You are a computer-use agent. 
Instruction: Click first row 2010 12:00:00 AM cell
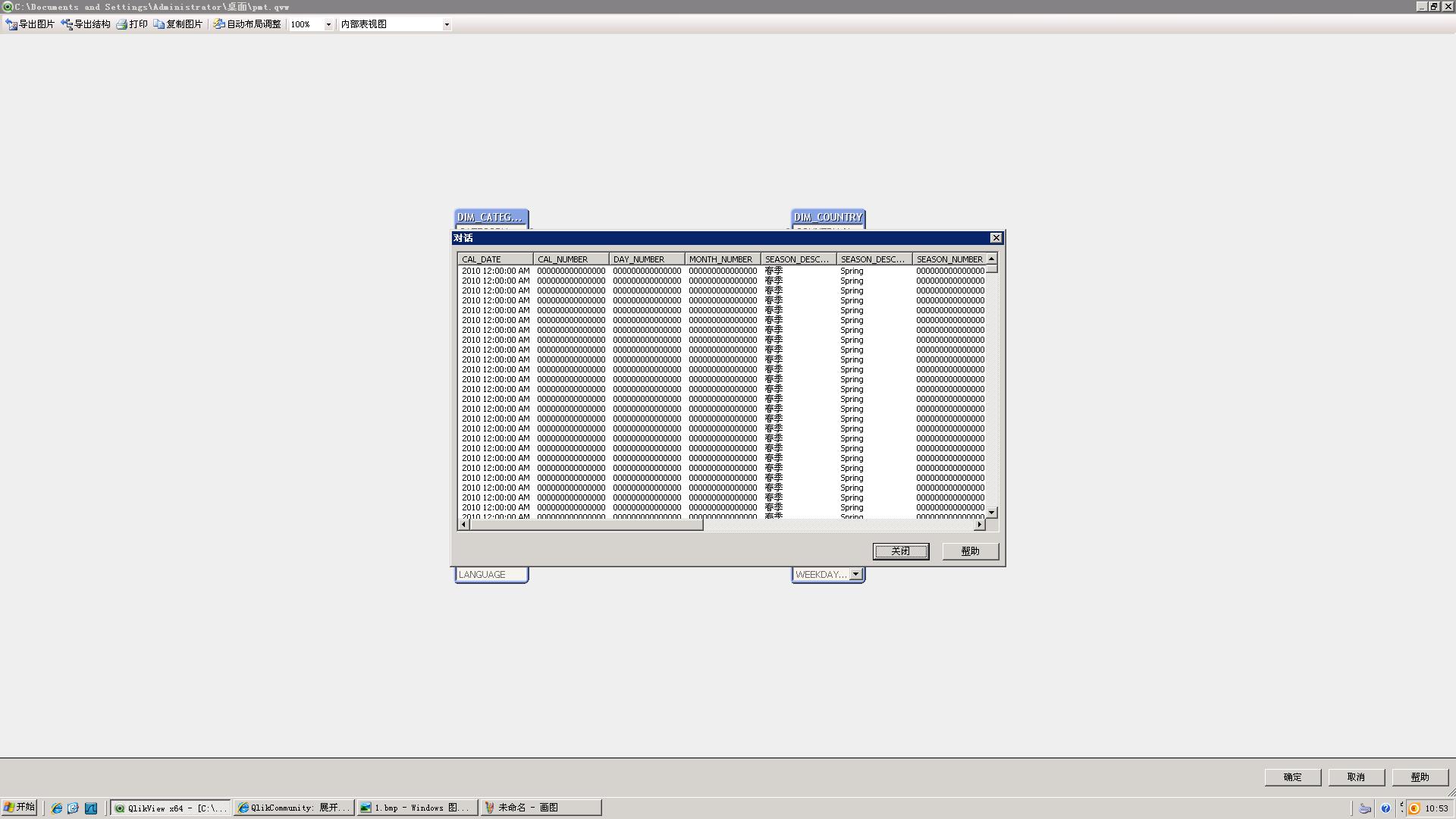495,271
